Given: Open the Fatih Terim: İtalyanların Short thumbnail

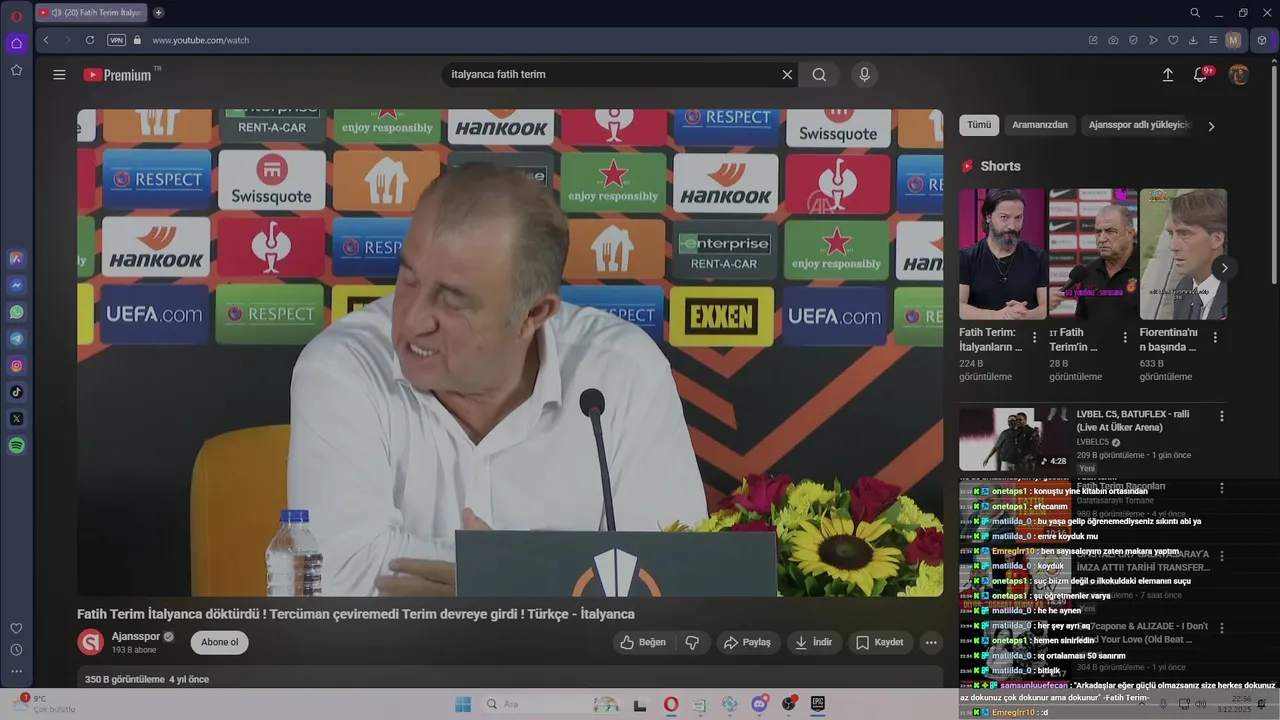Looking at the screenshot, I should (x=1002, y=254).
